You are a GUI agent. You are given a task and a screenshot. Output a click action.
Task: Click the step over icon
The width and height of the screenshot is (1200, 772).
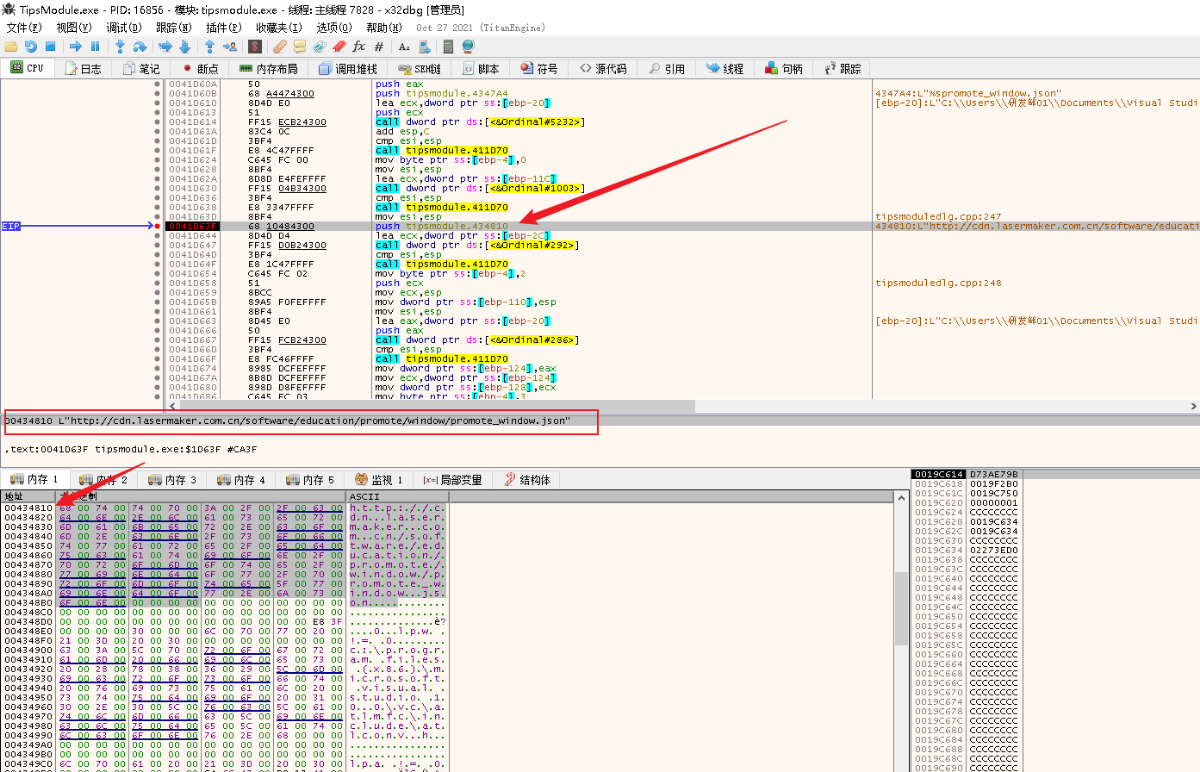(140, 46)
